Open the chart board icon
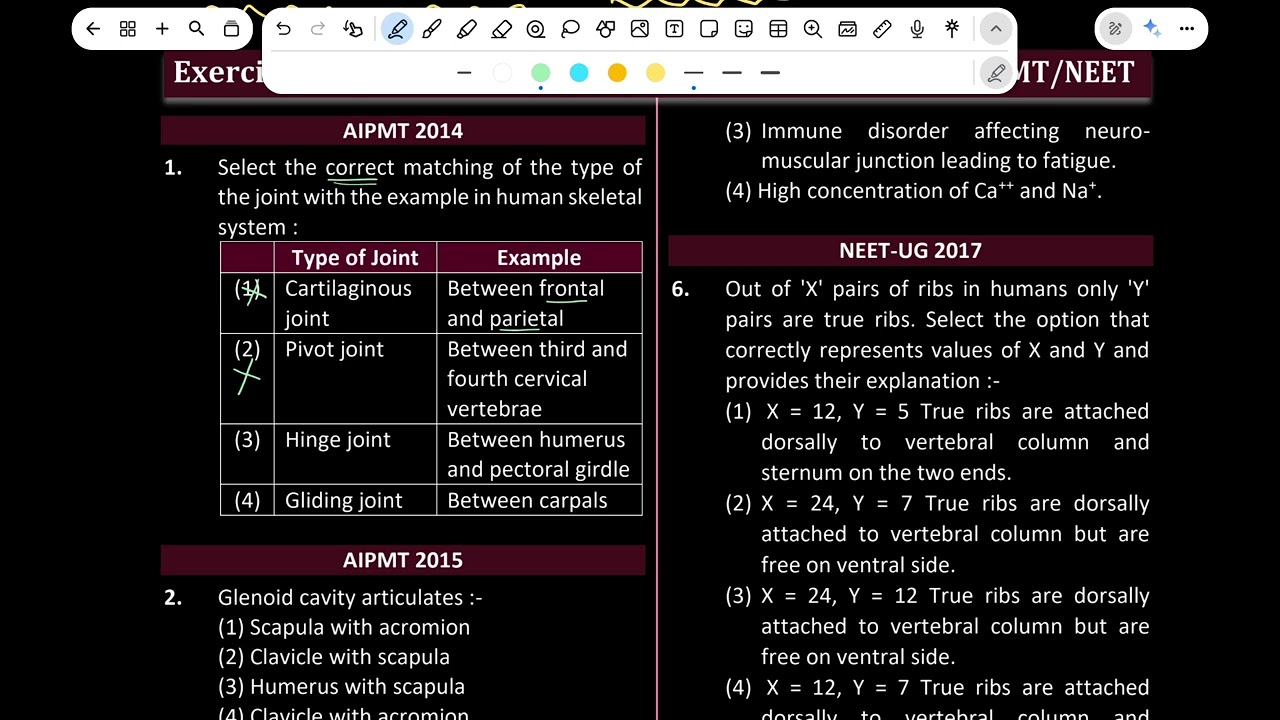Viewport: 1280px width, 720px height. coord(848,29)
